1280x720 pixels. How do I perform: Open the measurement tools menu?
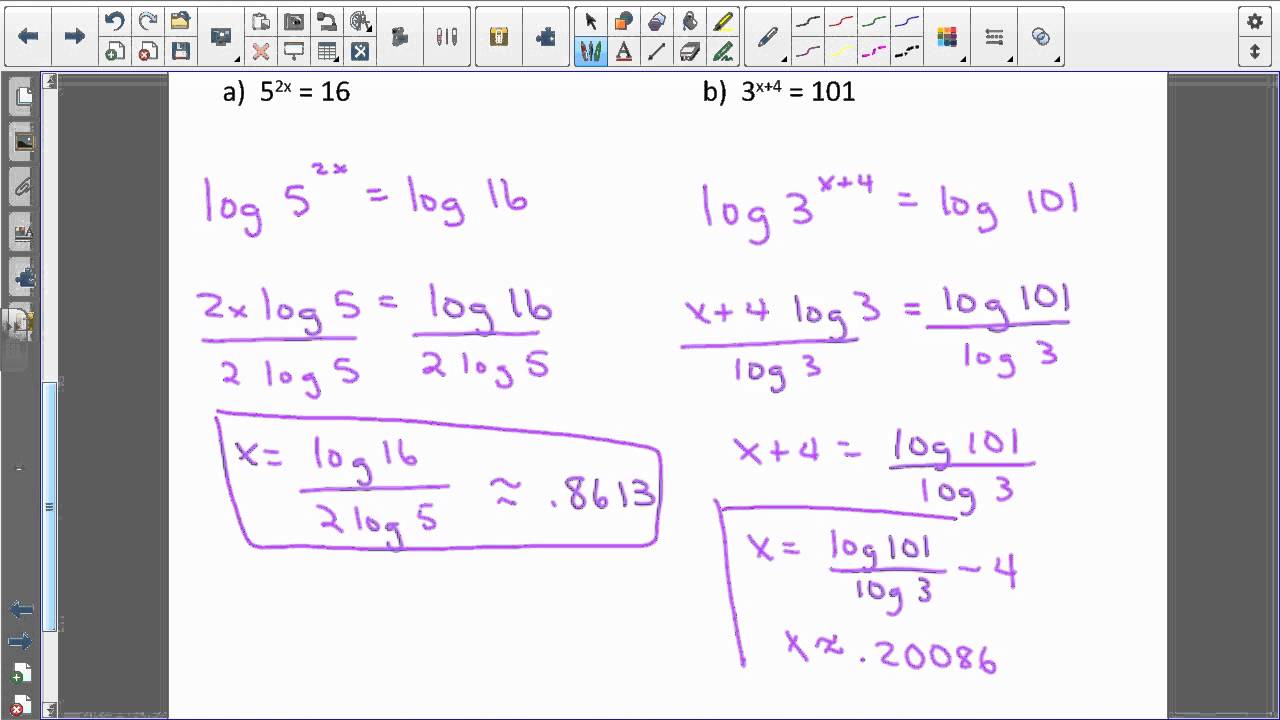tap(360, 22)
